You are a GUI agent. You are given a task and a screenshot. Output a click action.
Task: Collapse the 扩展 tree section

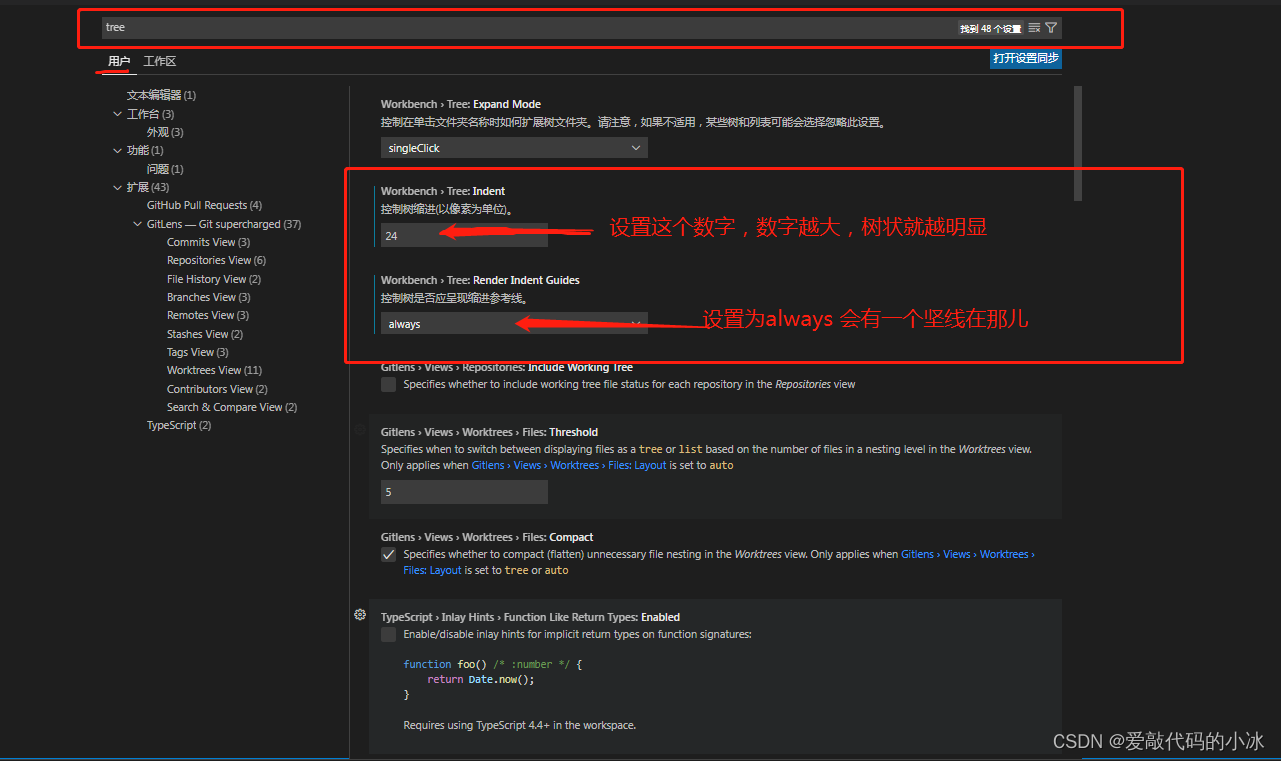[118, 187]
